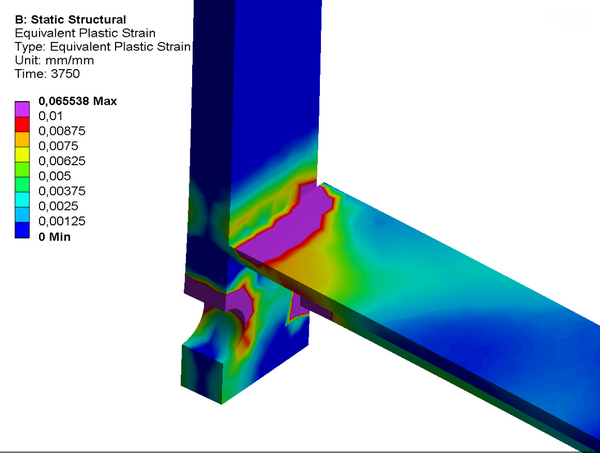The width and height of the screenshot is (600, 453).
Task: Click the "0 Min" legend label
Action: (x=55, y=236)
